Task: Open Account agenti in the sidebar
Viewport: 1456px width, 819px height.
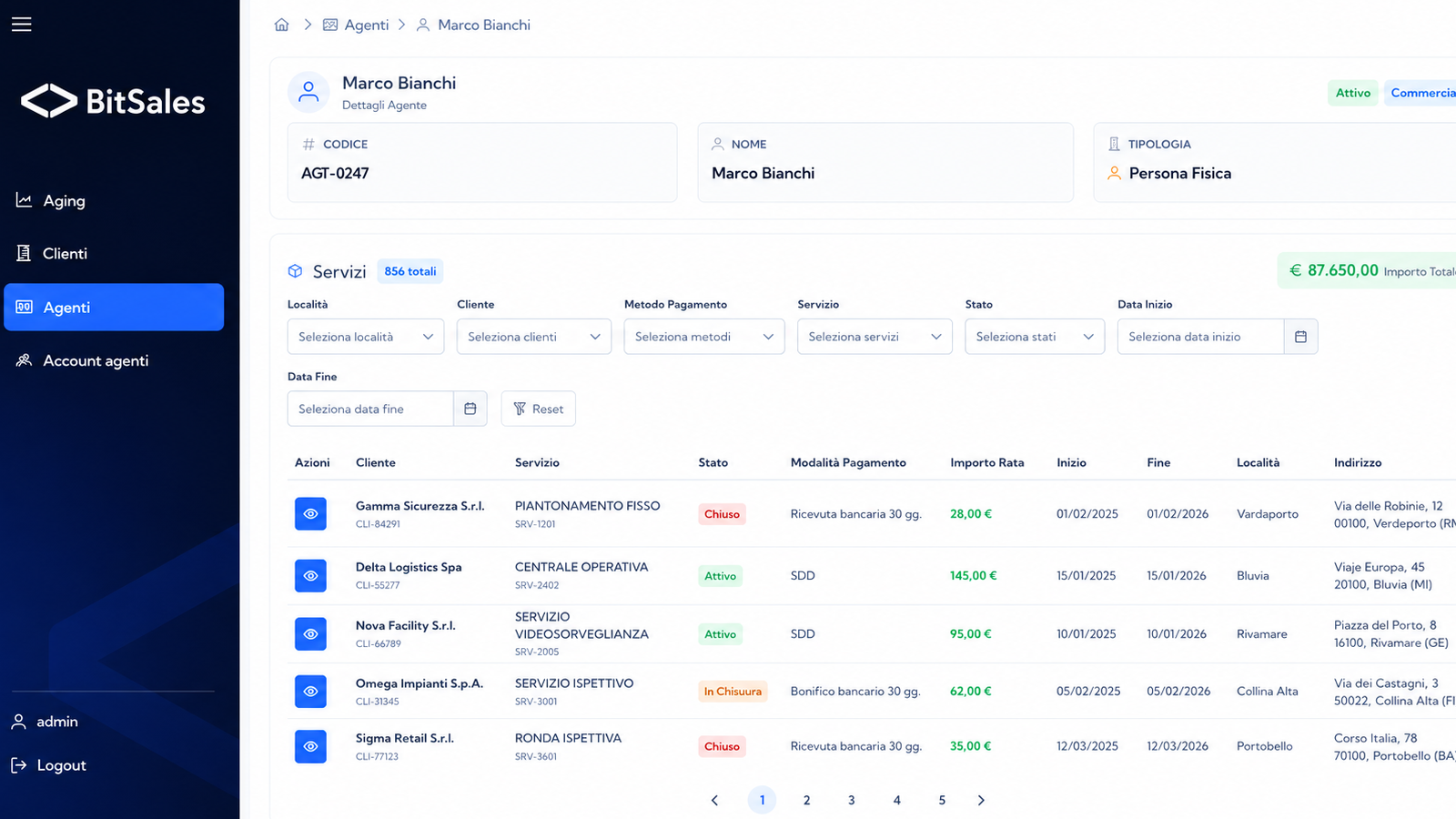Action: [114, 360]
